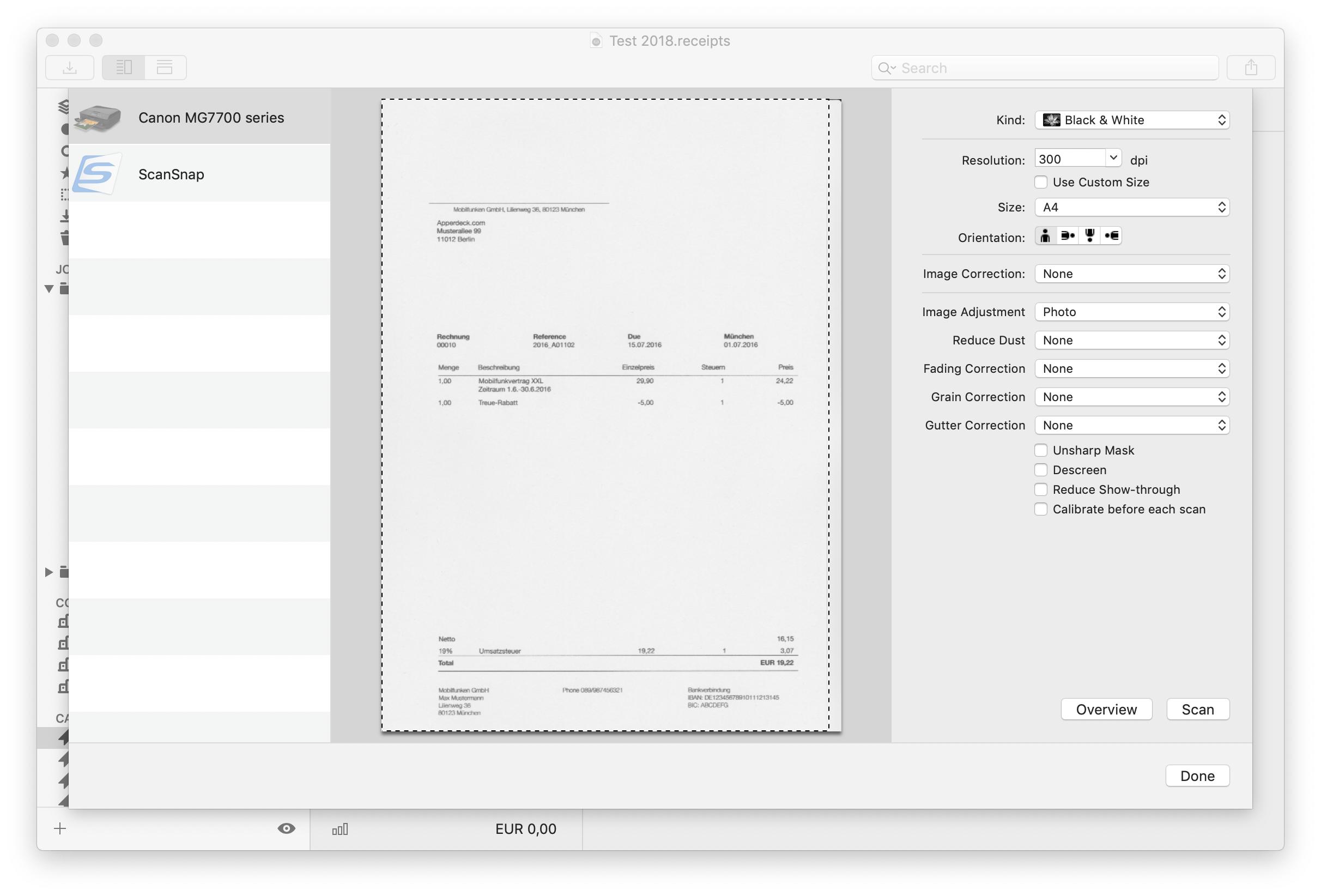The width and height of the screenshot is (1321, 896).
Task: Select the first layout view icon in toolbar
Action: pyautogui.click(x=123, y=66)
